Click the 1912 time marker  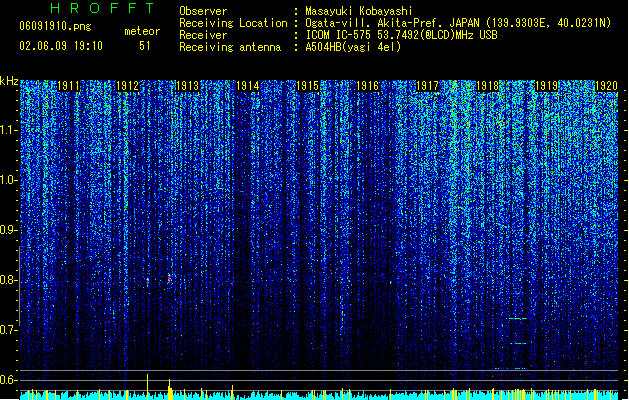pyautogui.click(x=128, y=86)
